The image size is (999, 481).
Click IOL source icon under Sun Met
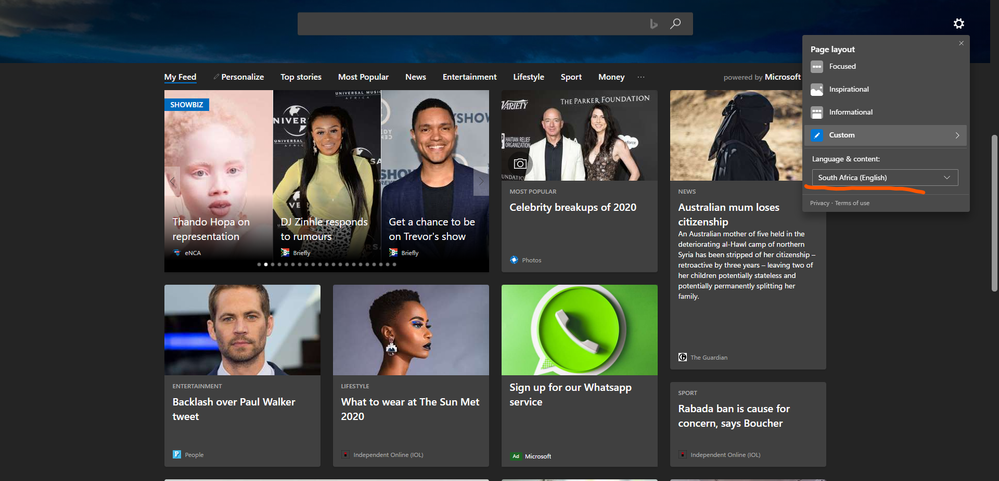[345, 455]
